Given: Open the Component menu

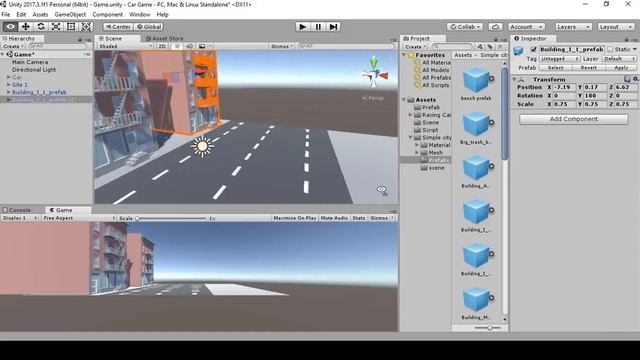Looking at the screenshot, I should 107,14.
